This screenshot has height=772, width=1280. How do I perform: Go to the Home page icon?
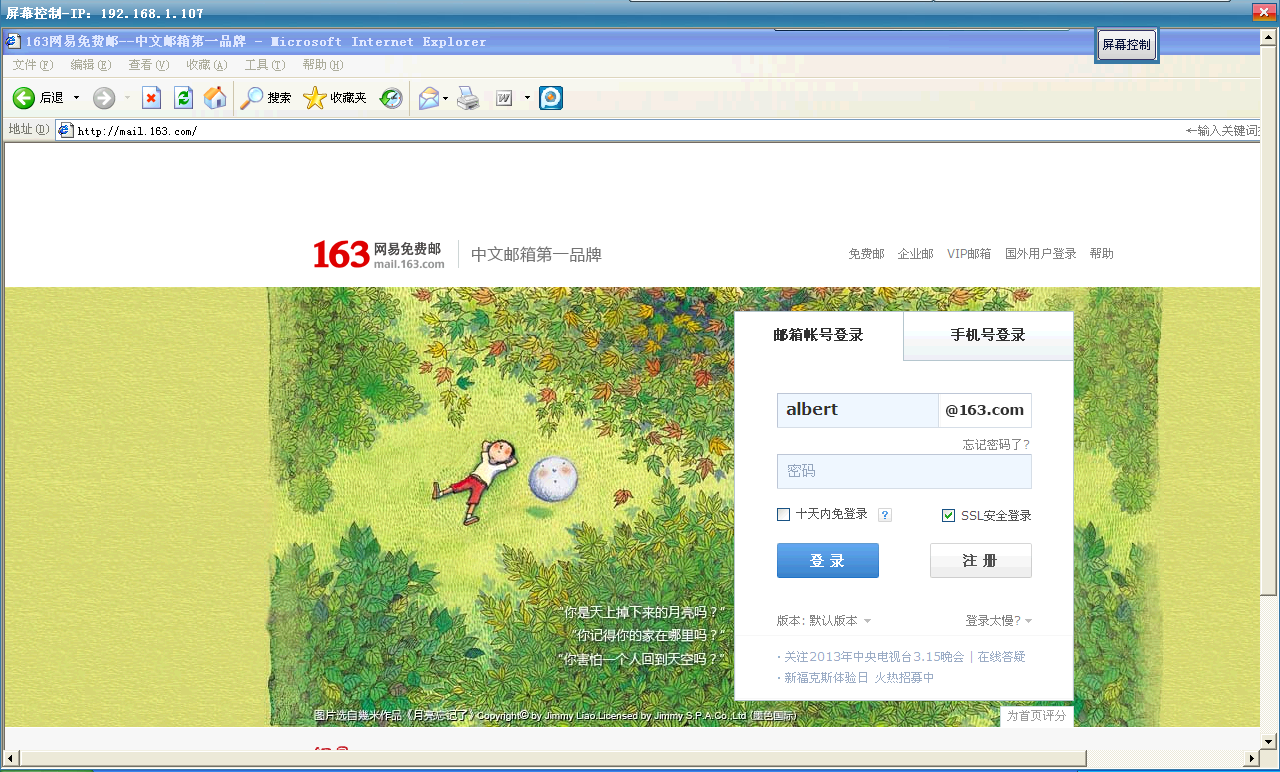pyautogui.click(x=215, y=98)
